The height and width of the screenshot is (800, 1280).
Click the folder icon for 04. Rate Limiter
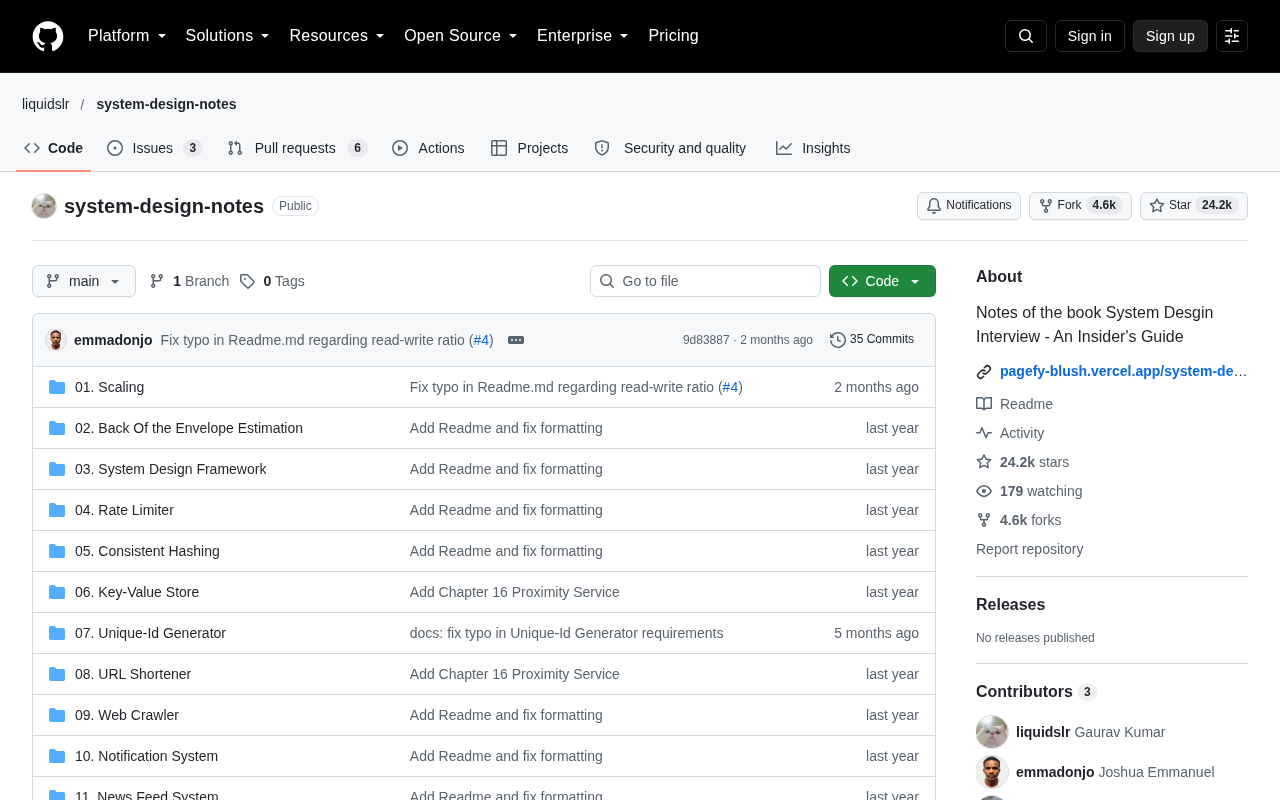click(57, 510)
